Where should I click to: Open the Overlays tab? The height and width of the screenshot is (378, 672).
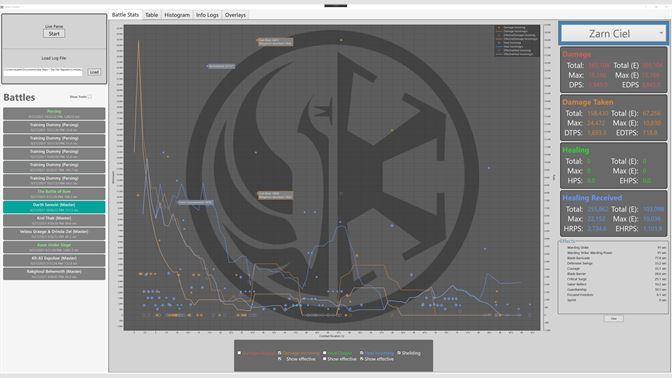pyautogui.click(x=235, y=15)
